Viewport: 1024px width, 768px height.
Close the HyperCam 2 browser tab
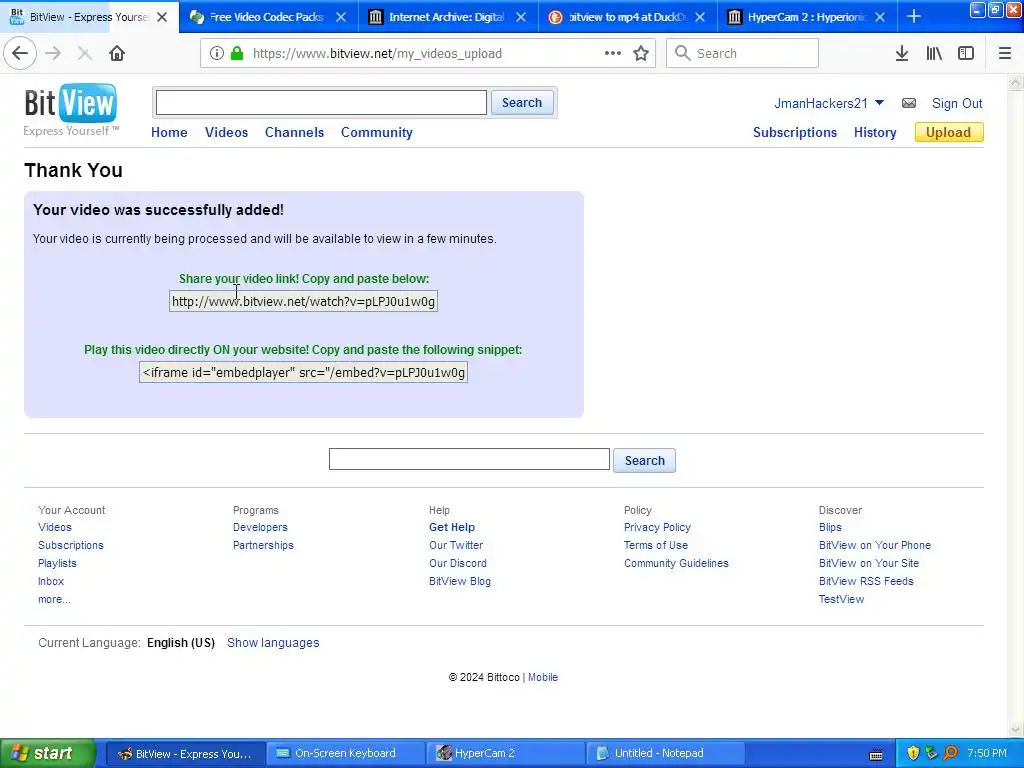[x=880, y=17]
